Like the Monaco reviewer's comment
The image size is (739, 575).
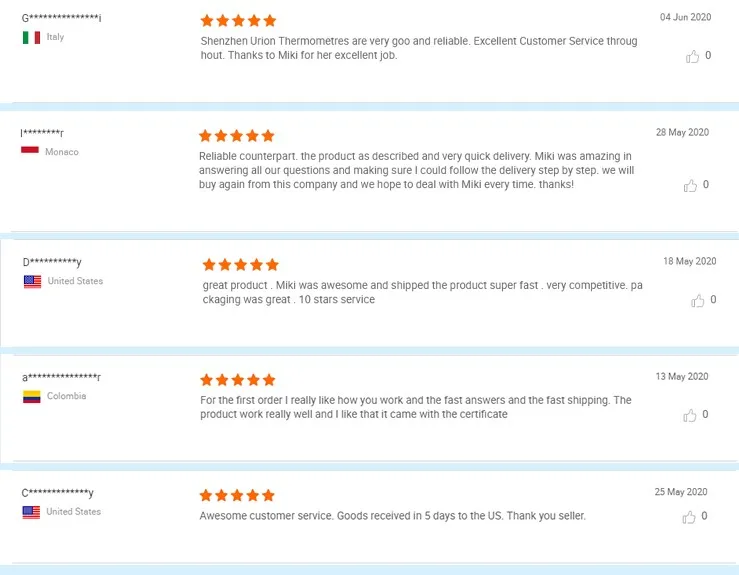click(x=690, y=186)
